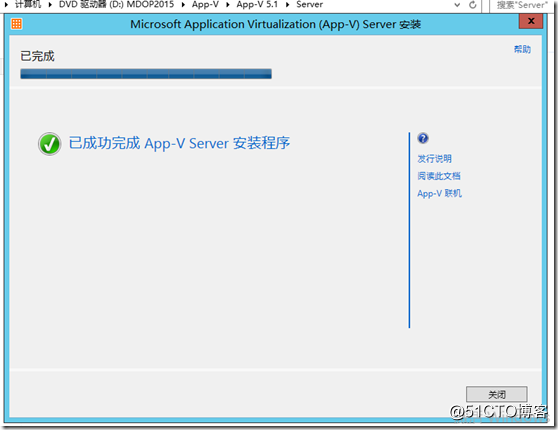The height and width of the screenshot is (430, 558).
Task: Click the 已完成 heading text
Action: pyautogui.click(x=37, y=56)
